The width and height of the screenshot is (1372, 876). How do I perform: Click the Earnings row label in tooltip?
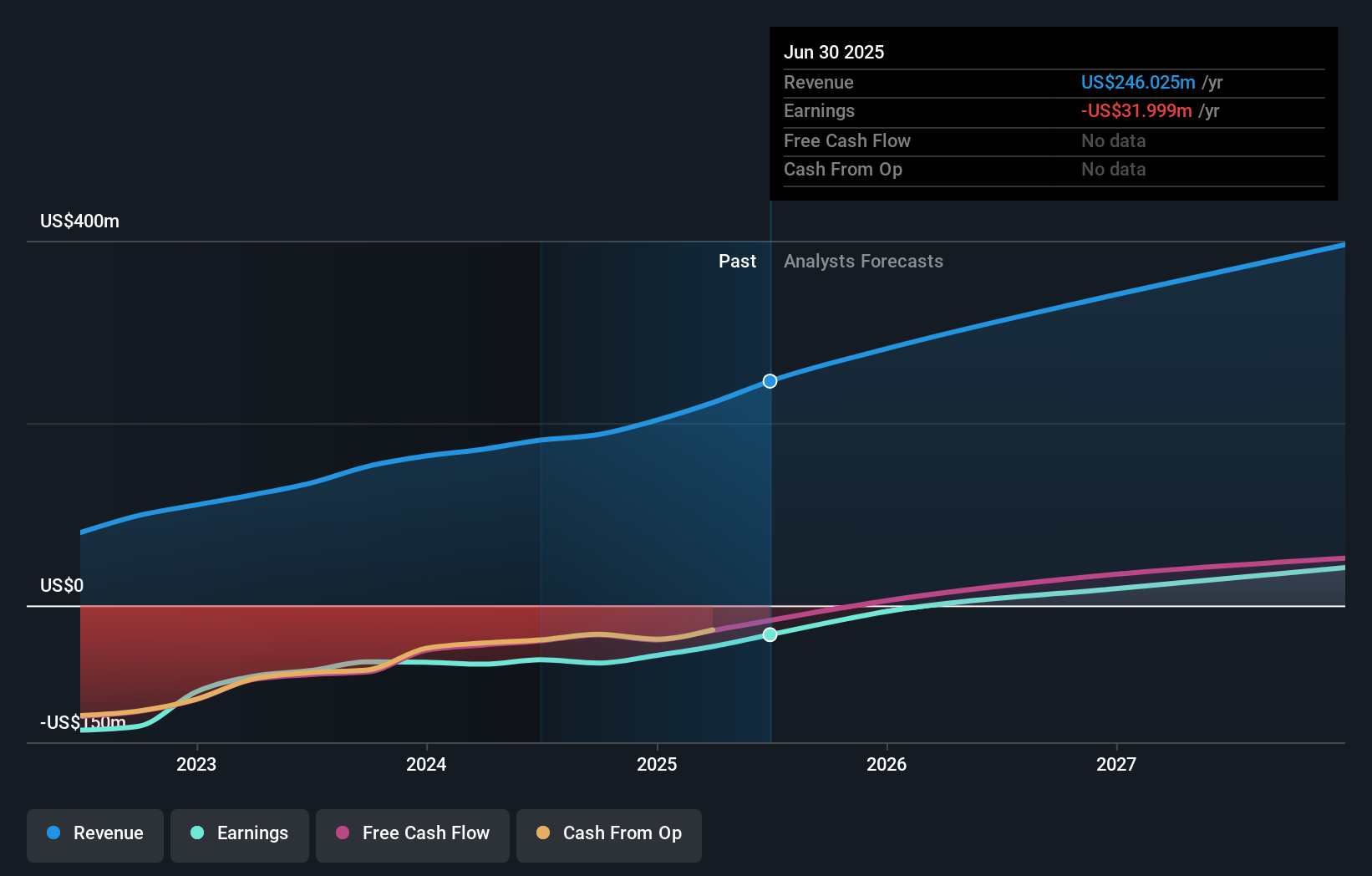(x=819, y=110)
